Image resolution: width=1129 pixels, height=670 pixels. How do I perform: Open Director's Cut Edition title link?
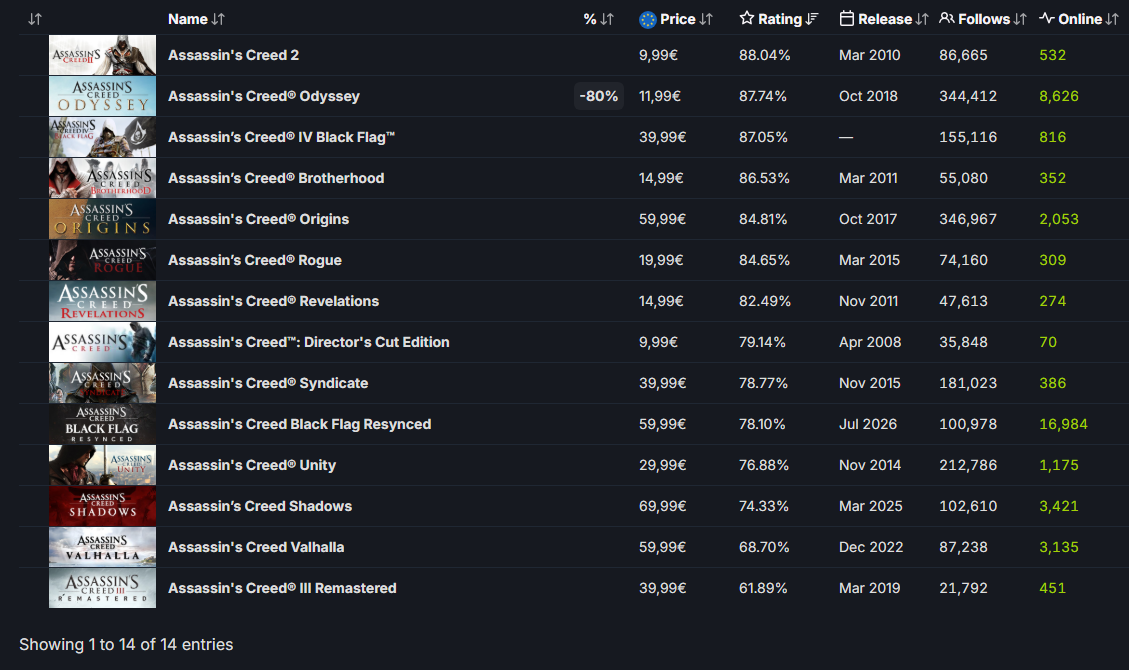click(309, 343)
